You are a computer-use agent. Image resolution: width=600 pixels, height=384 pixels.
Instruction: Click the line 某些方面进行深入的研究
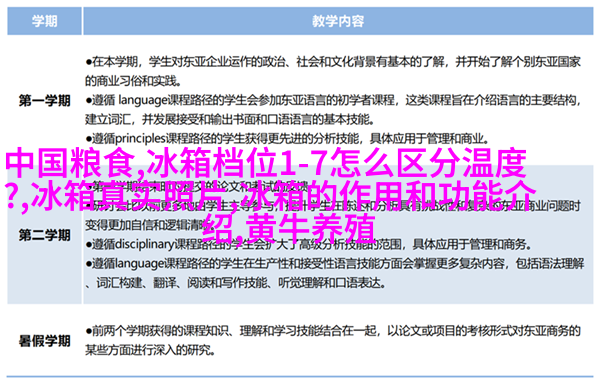[150, 350]
